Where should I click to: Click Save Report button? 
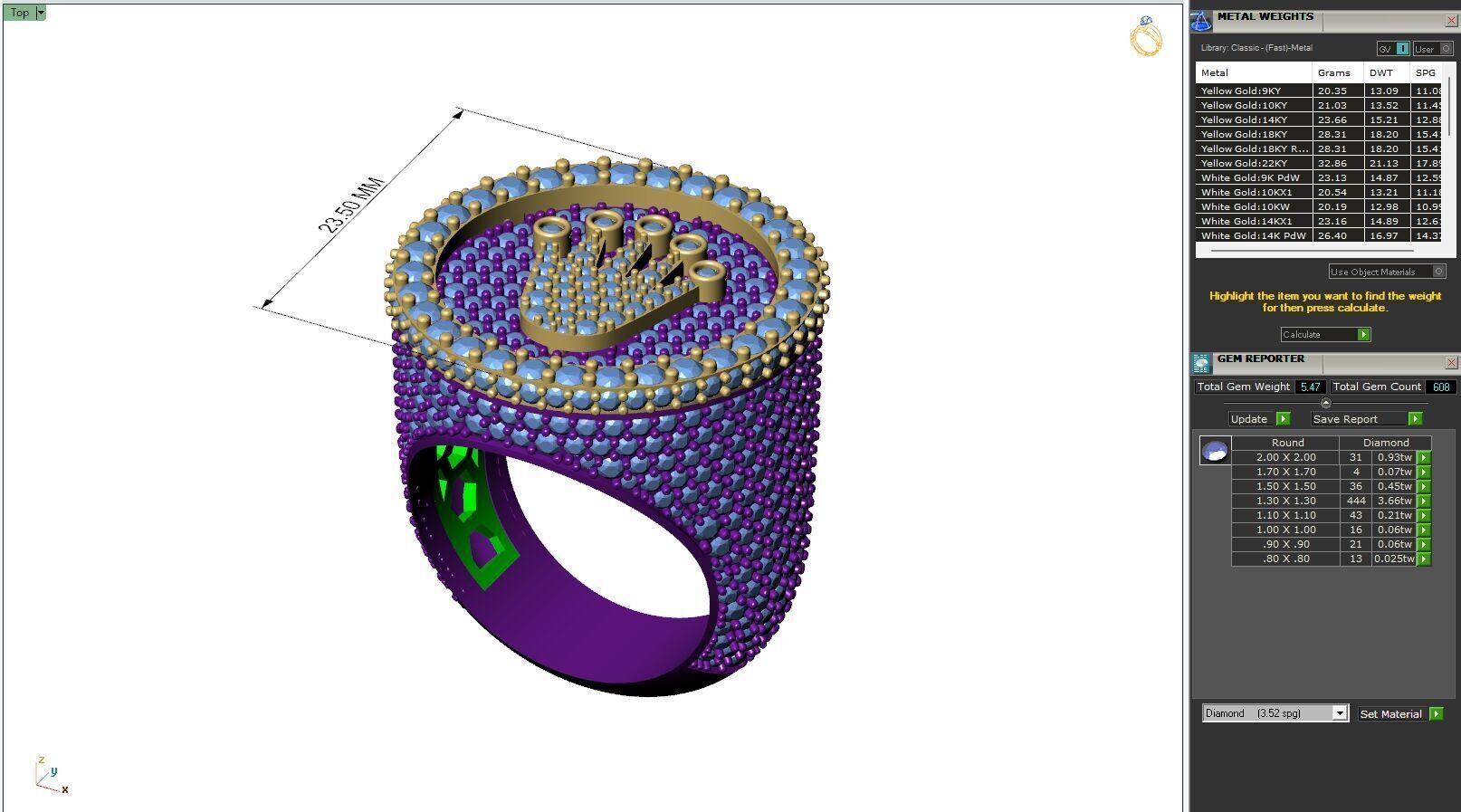pyautogui.click(x=1367, y=419)
